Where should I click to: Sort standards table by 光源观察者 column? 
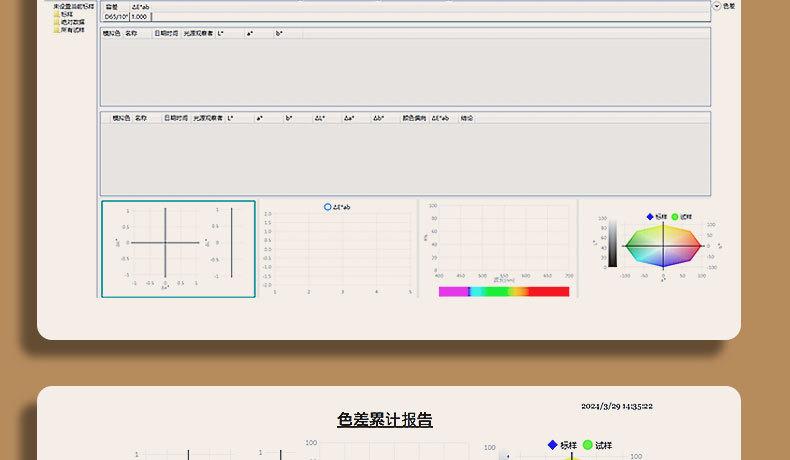(x=198, y=33)
